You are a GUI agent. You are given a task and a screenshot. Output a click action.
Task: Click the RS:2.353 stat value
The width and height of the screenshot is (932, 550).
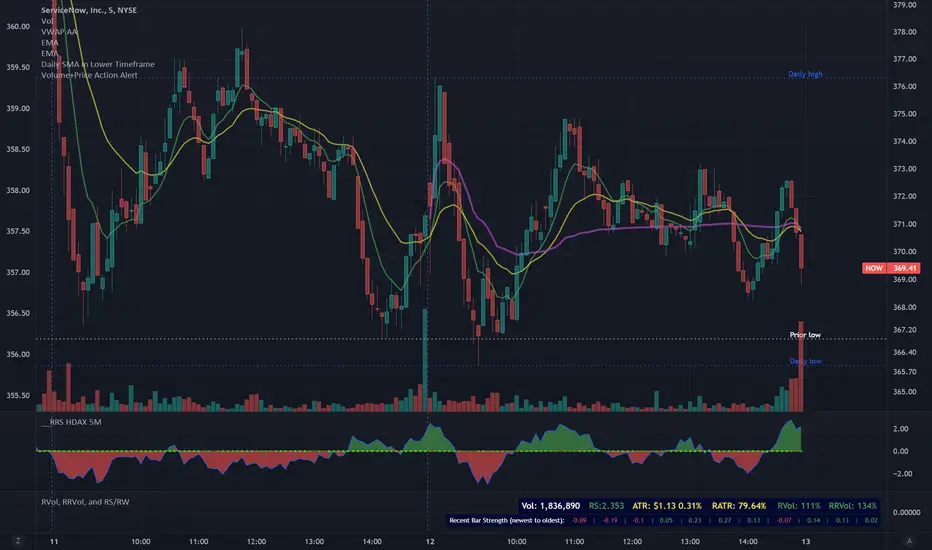point(606,505)
